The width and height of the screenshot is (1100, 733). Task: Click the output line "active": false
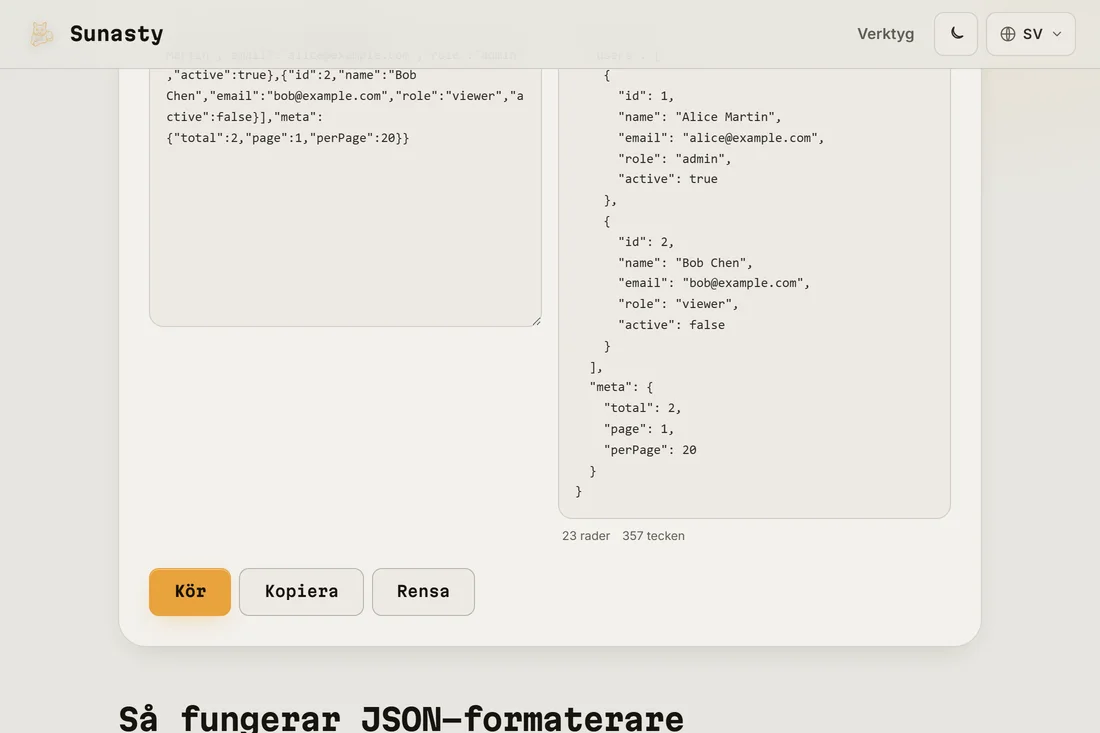coord(671,325)
